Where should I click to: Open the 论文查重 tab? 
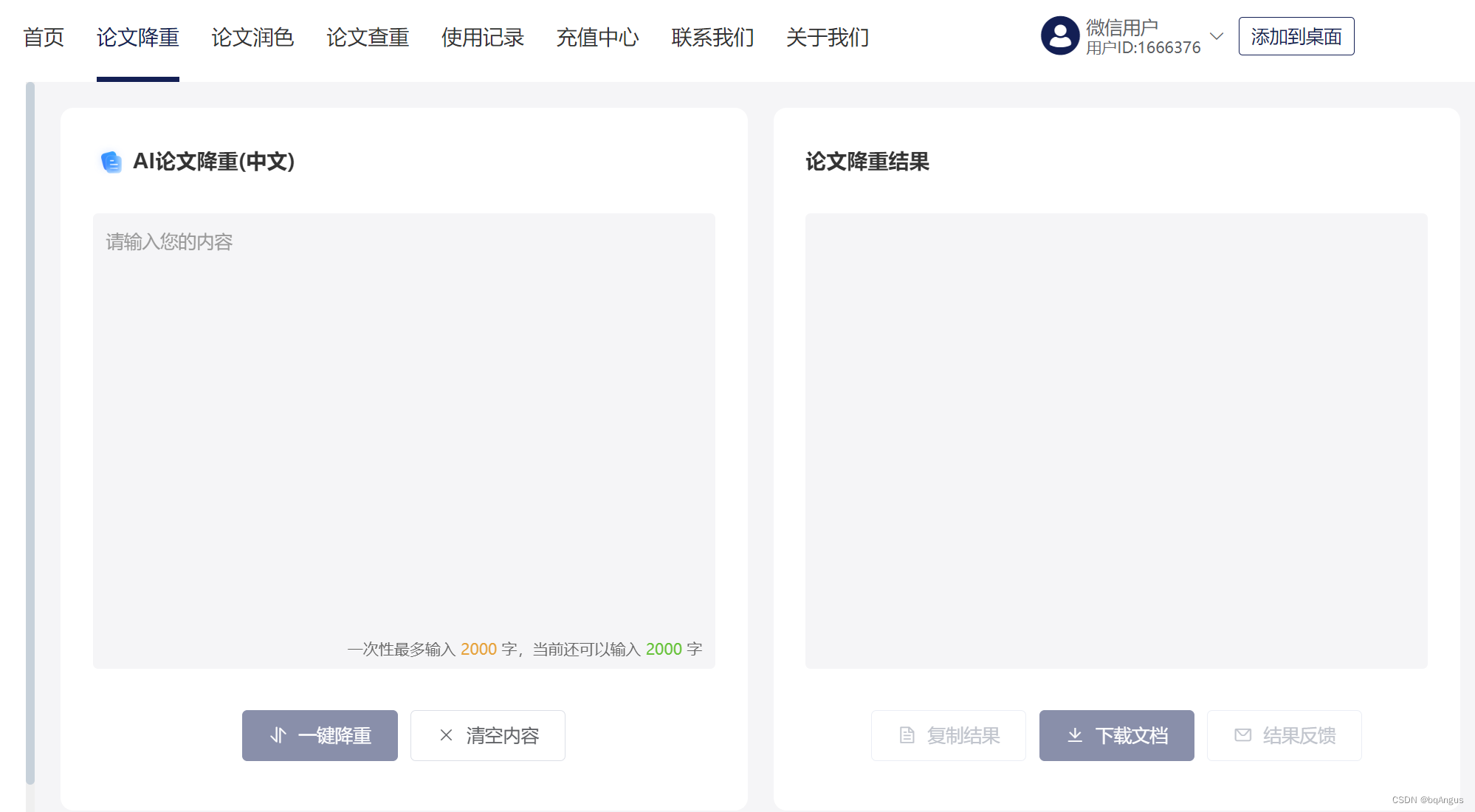(368, 37)
